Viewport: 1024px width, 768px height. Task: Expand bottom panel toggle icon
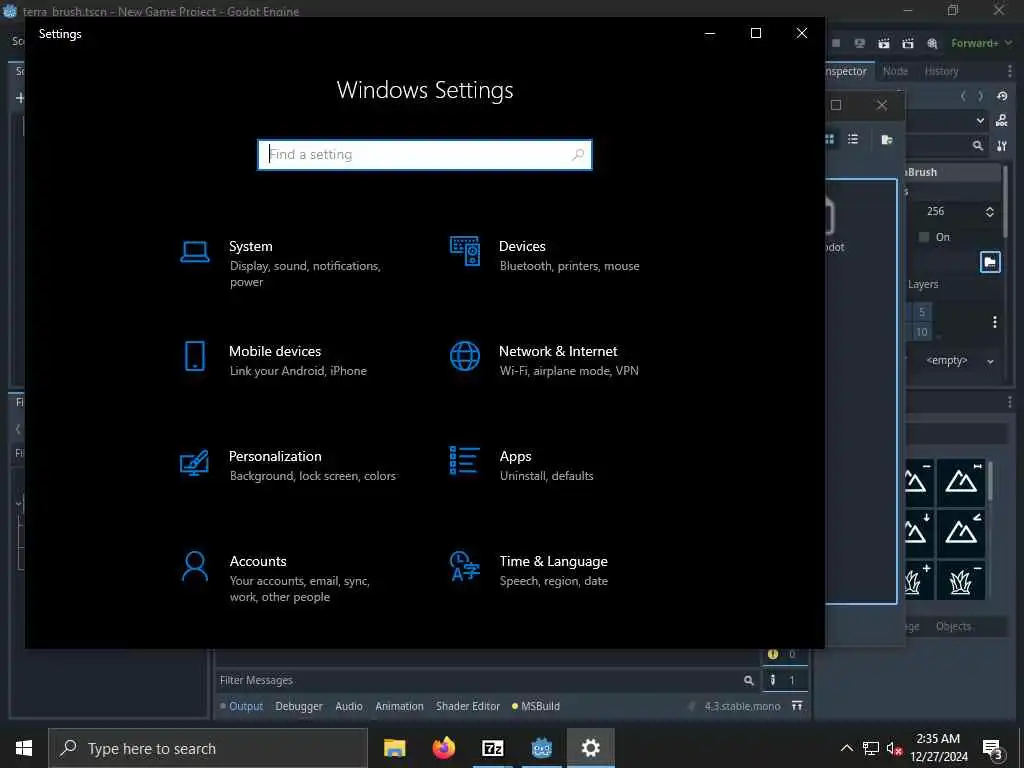coord(797,706)
